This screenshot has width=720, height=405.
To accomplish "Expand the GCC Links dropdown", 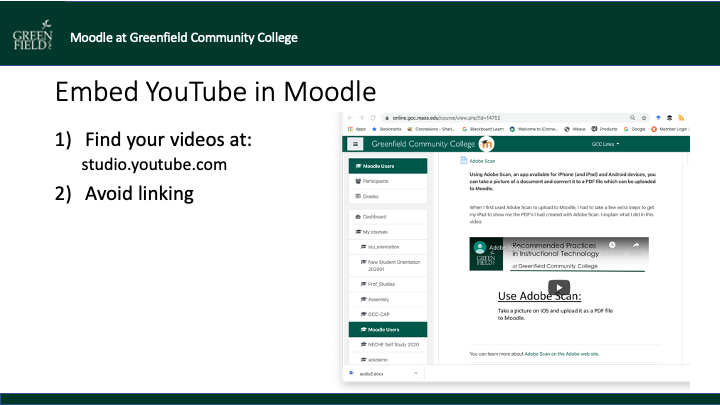I will tap(605, 144).
